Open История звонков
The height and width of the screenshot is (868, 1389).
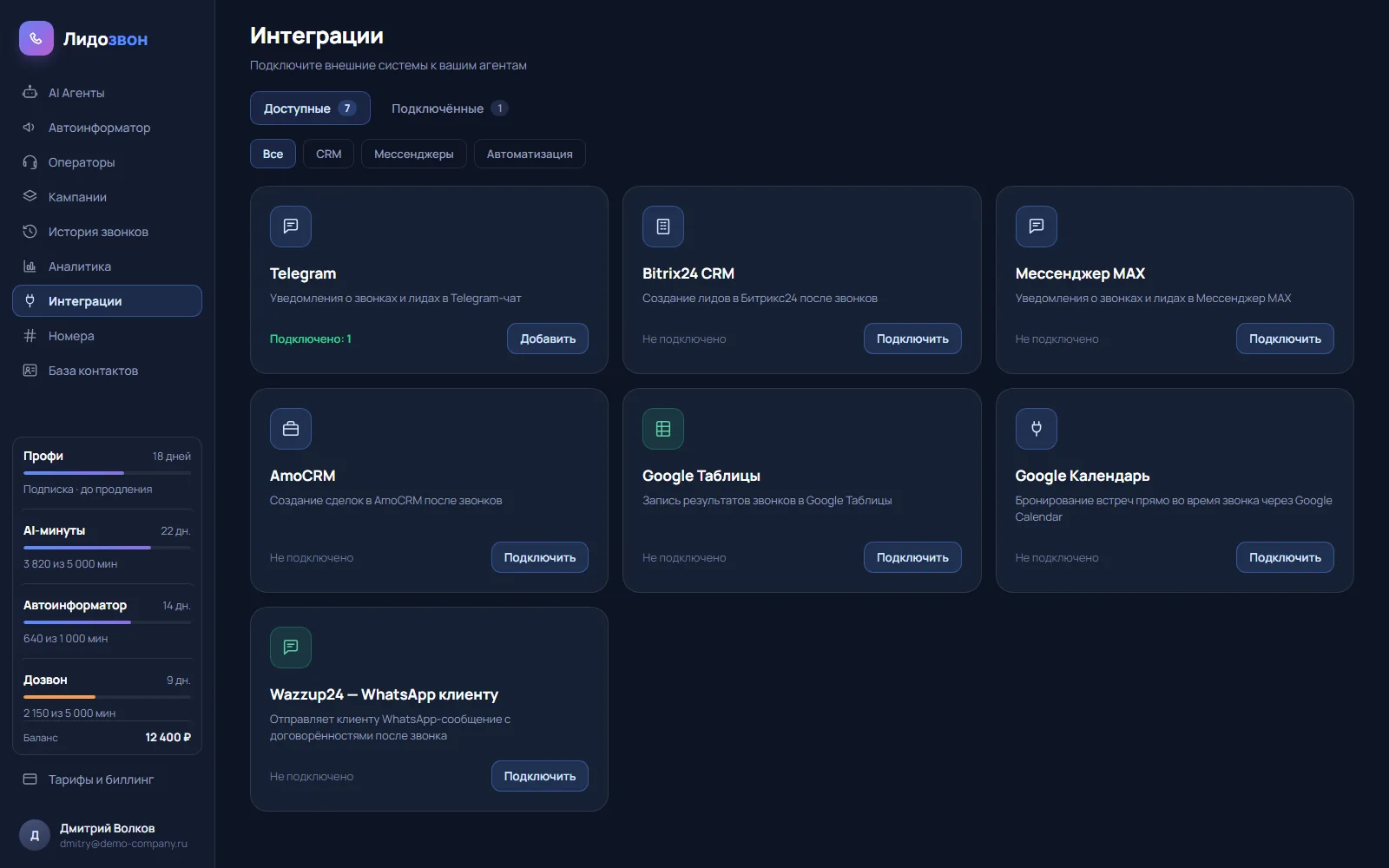(107, 231)
